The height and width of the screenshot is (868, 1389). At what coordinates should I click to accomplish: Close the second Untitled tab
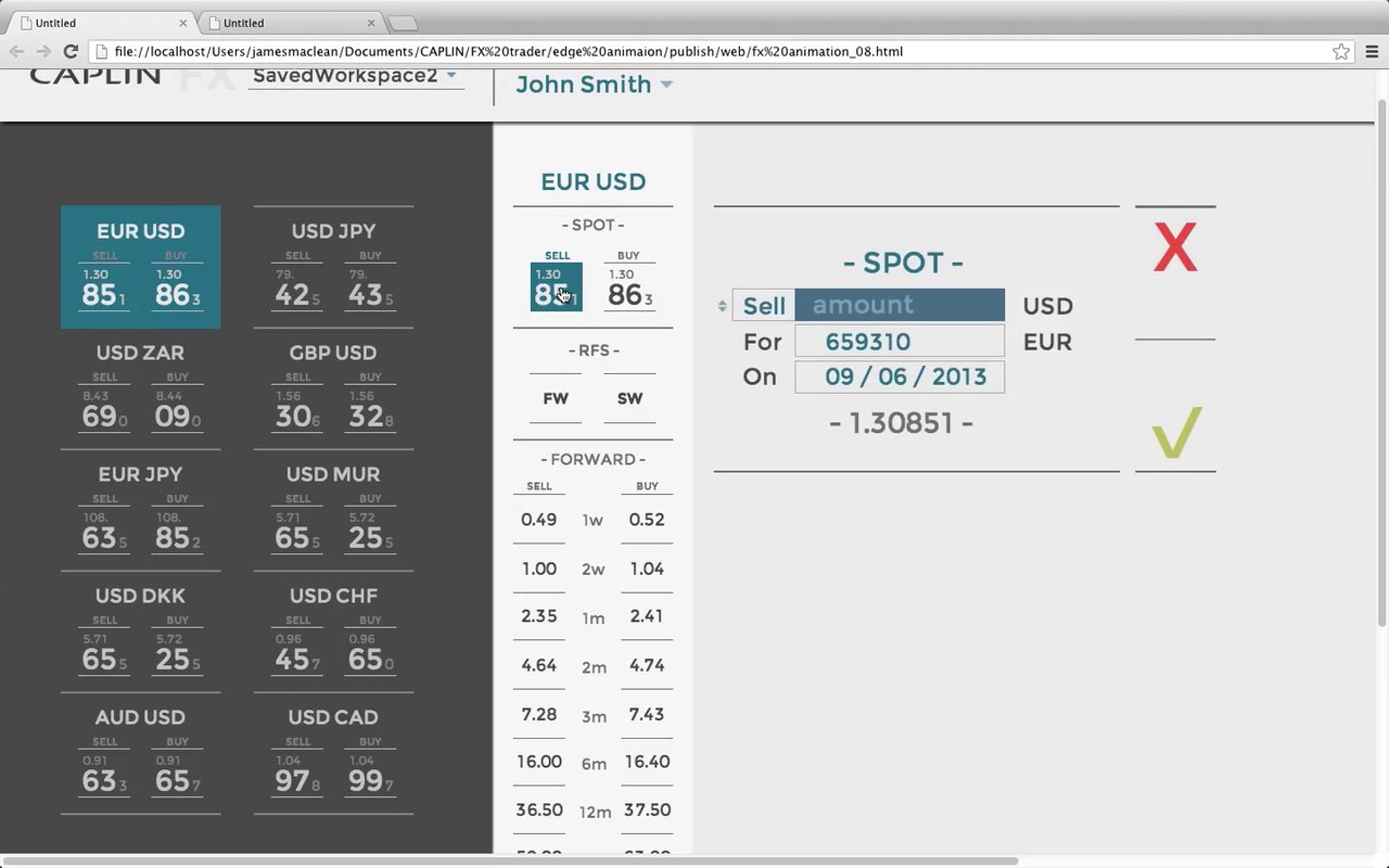371,23
